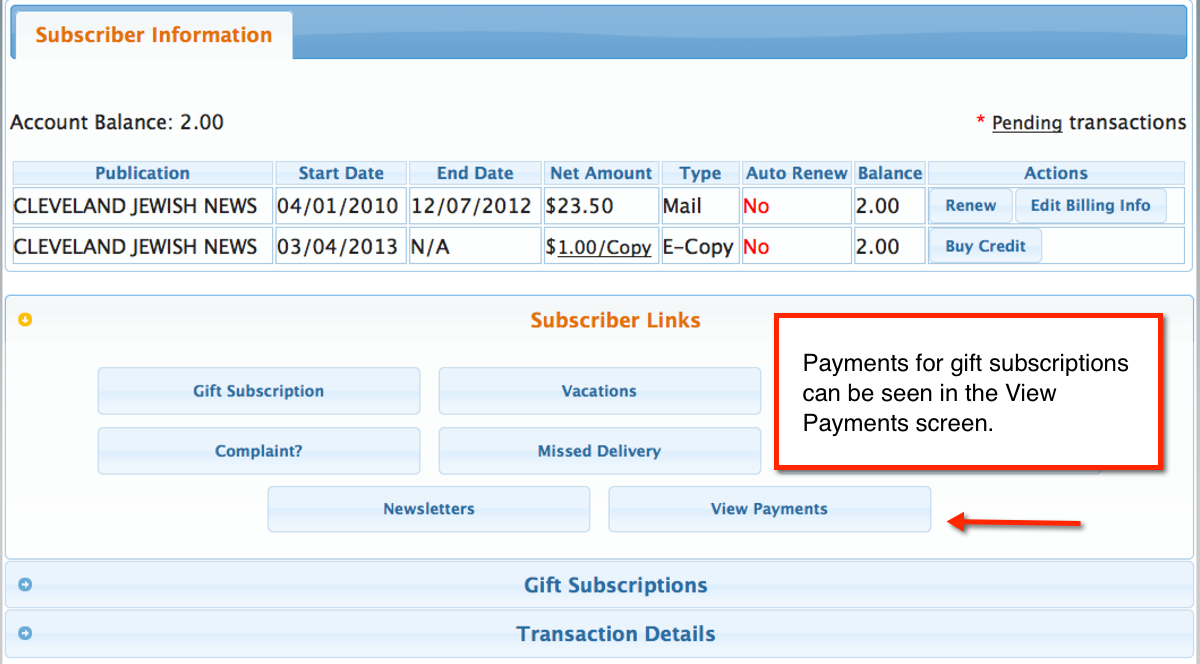Click the Mail type cell
The image size is (1200, 664).
(700, 206)
